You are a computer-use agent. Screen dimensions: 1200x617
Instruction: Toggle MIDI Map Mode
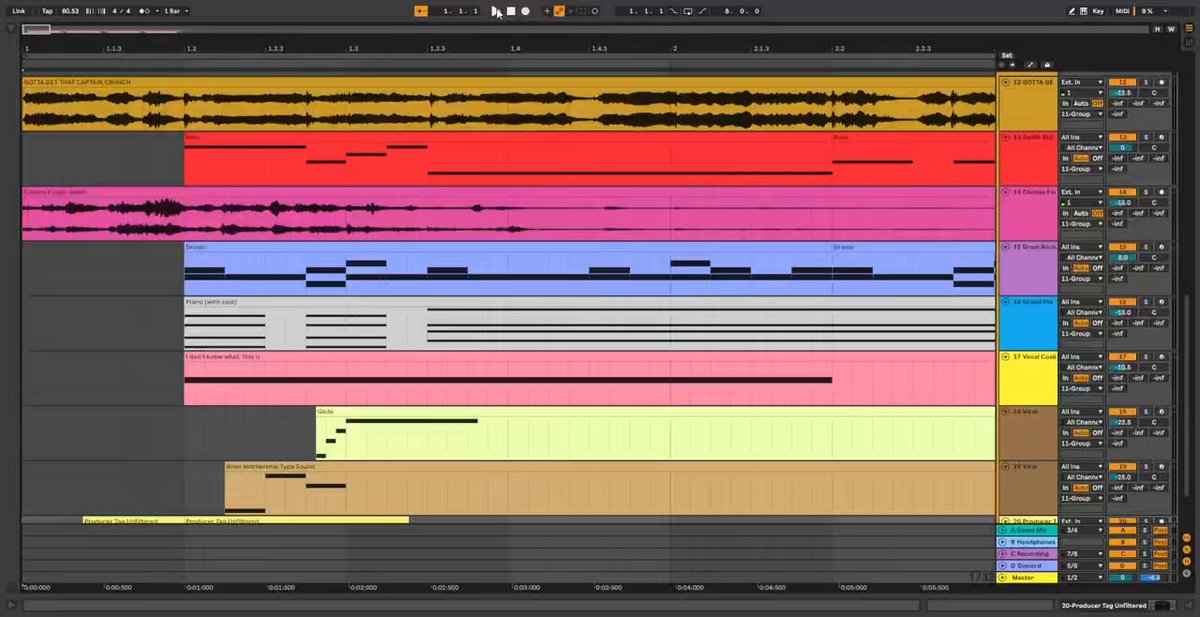tap(1123, 11)
